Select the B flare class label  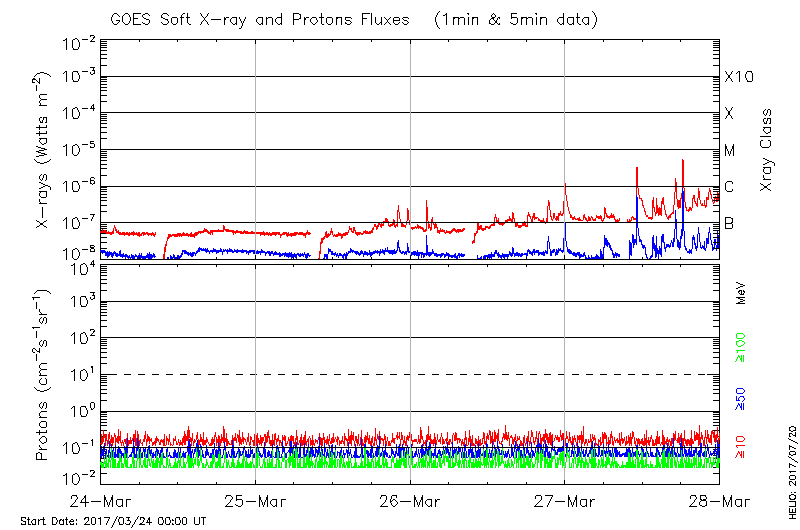tap(729, 223)
